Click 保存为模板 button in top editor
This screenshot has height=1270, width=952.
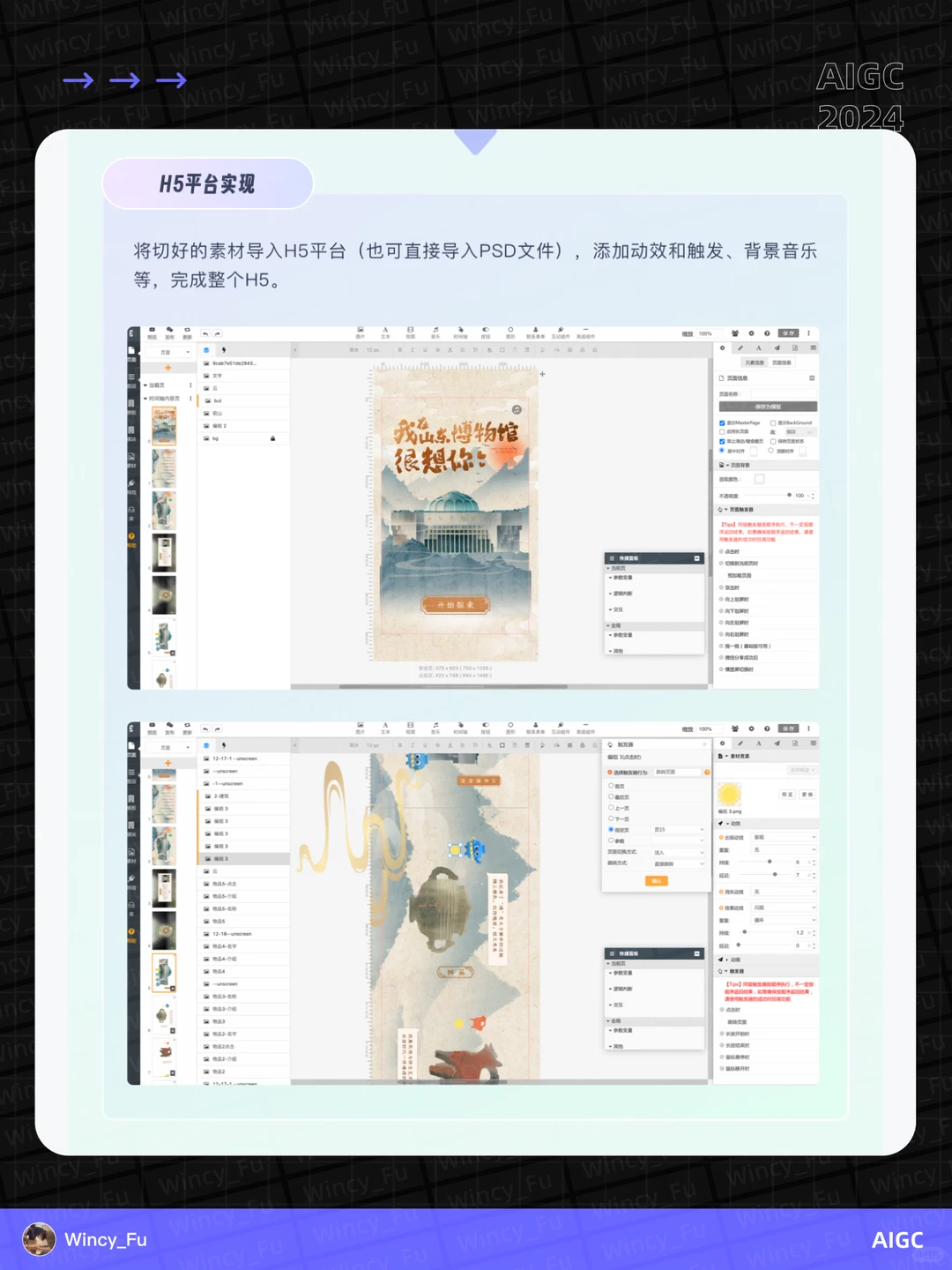tap(768, 407)
